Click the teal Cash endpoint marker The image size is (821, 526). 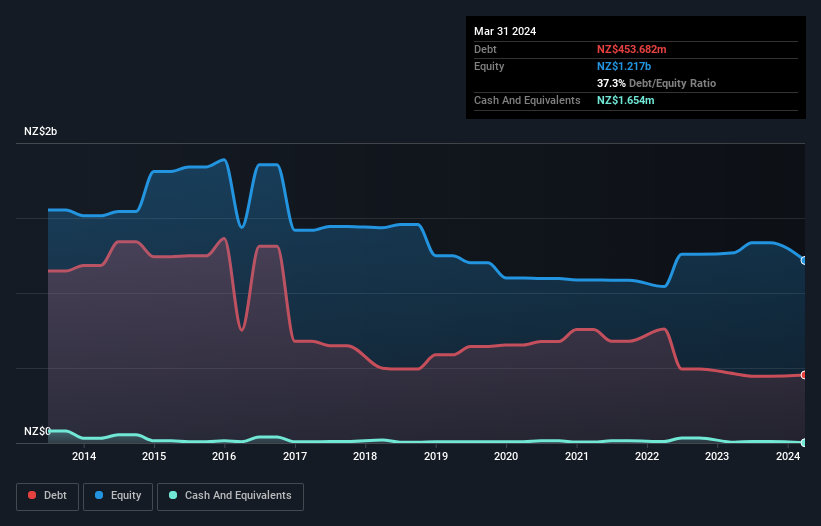[x=804, y=442]
